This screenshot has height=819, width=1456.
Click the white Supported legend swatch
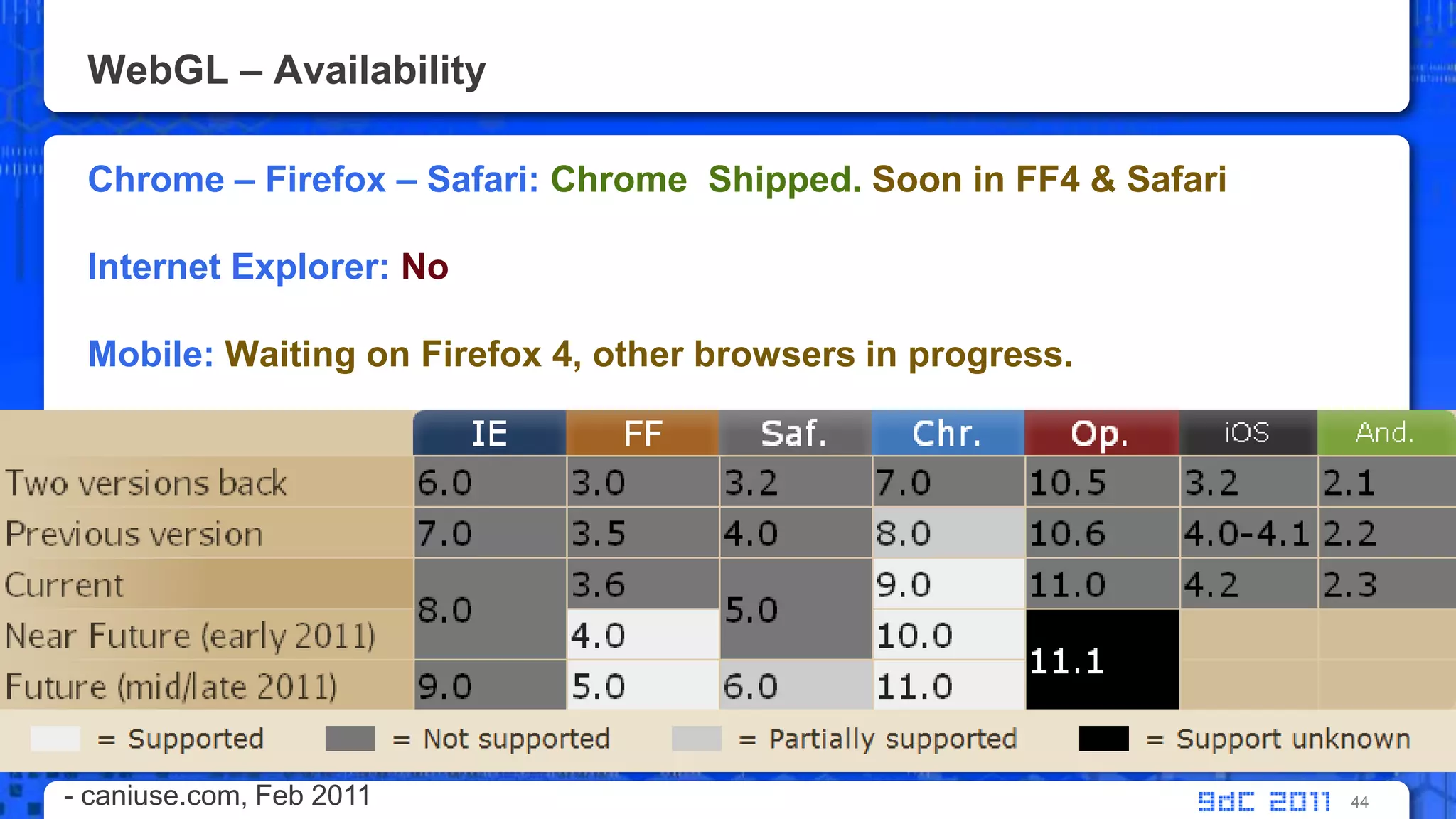pyautogui.click(x=55, y=739)
